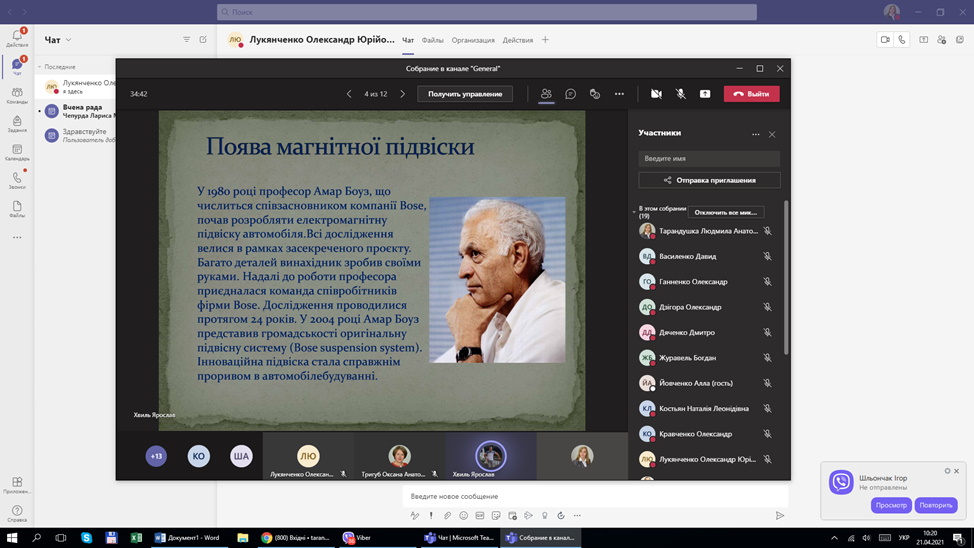The image size is (974, 548).
Task: Open the Чат dropdown header
Action: tap(58, 40)
